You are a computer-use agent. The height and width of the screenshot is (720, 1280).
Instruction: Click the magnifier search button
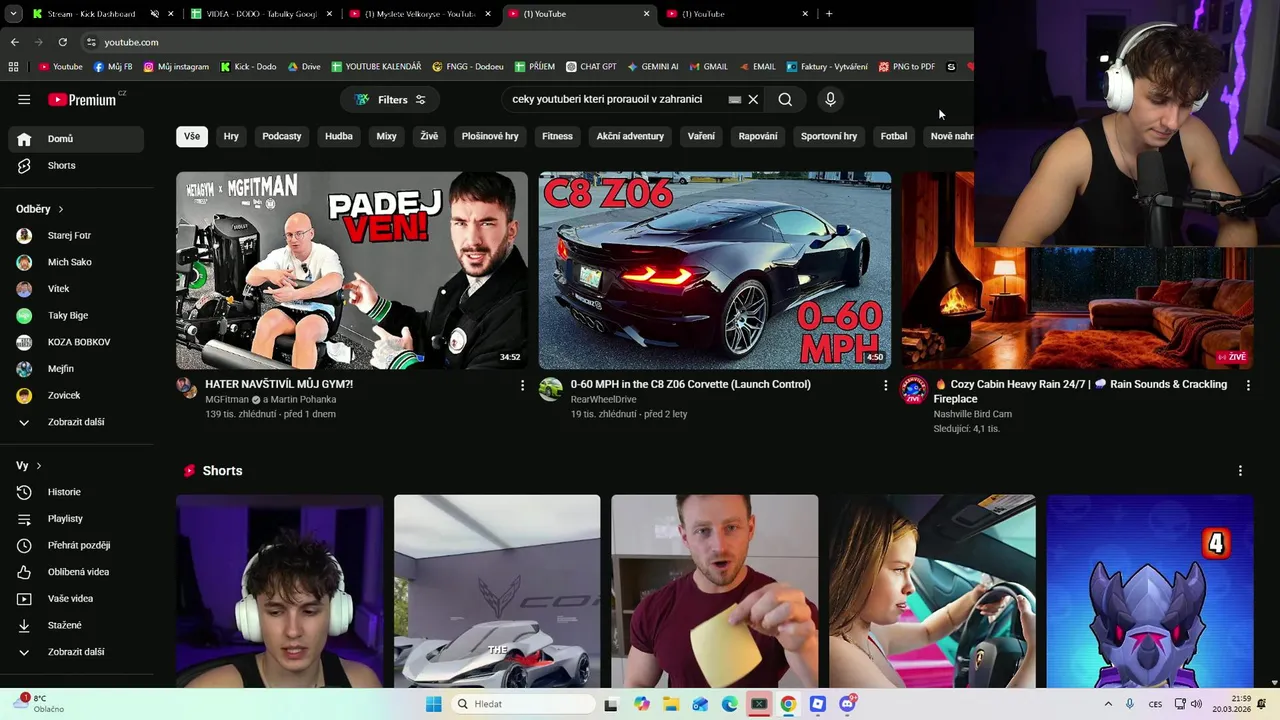[x=785, y=99]
